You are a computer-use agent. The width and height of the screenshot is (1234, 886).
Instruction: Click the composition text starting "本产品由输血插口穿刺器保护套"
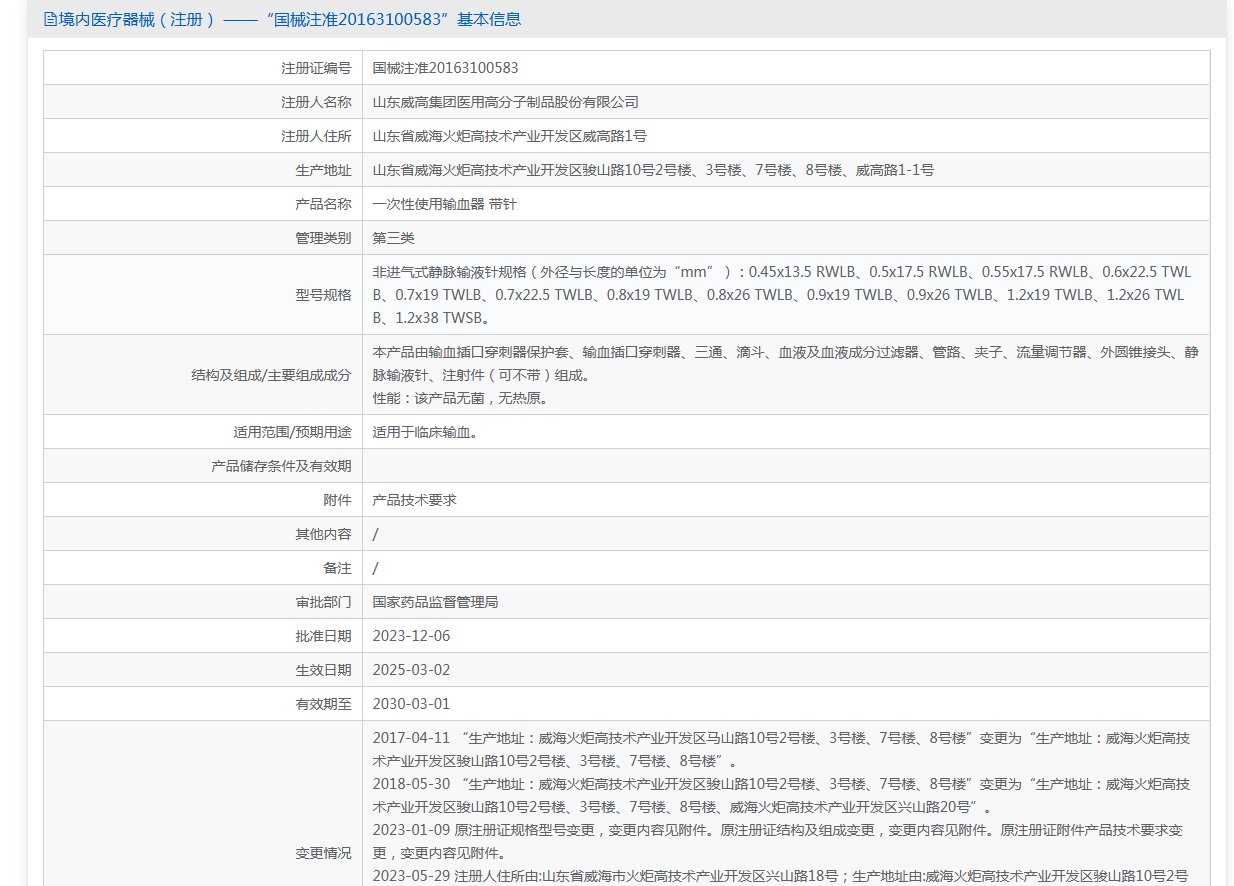pyautogui.click(x=785, y=364)
